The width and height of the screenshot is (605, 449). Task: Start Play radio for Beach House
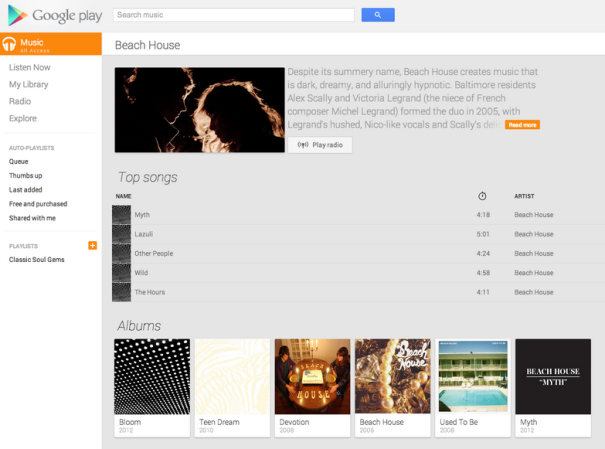pyautogui.click(x=320, y=145)
